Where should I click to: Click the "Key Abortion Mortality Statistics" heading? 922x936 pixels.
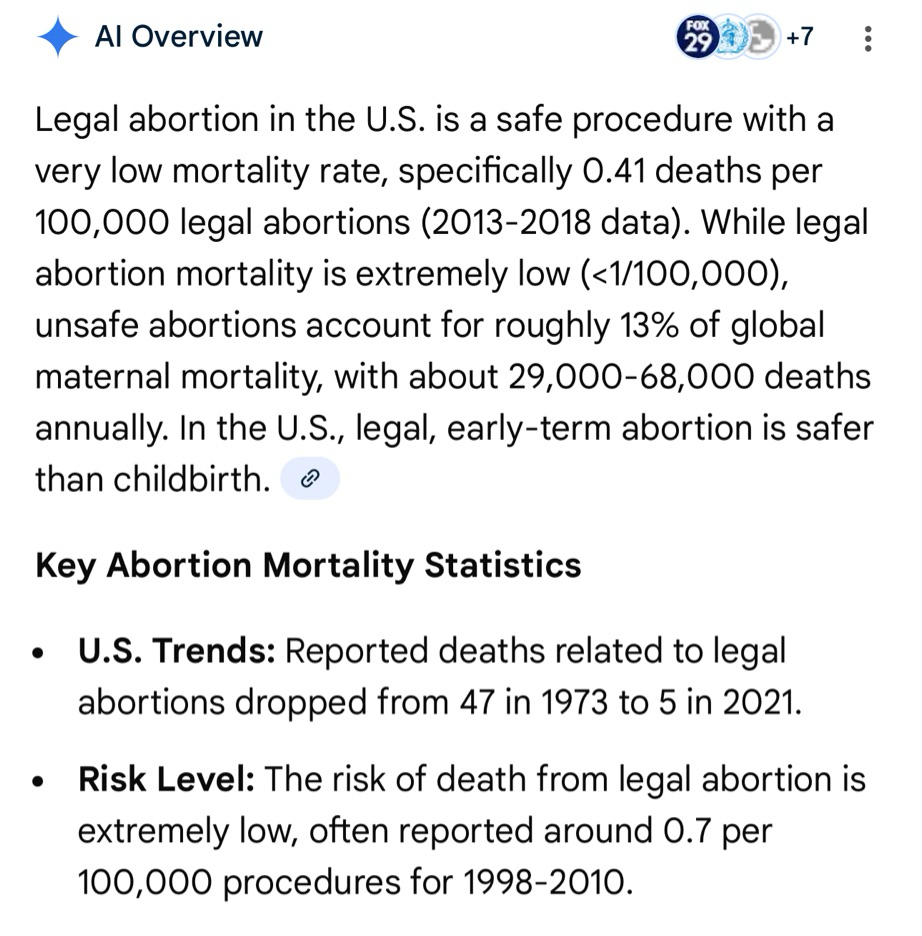pos(308,565)
